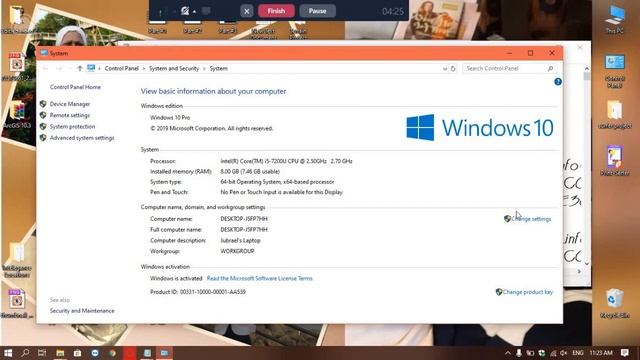Image resolution: width=640 pixels, height=360 pixels.
Task: Open Task View on the taskbar
Action: (42, 353)
